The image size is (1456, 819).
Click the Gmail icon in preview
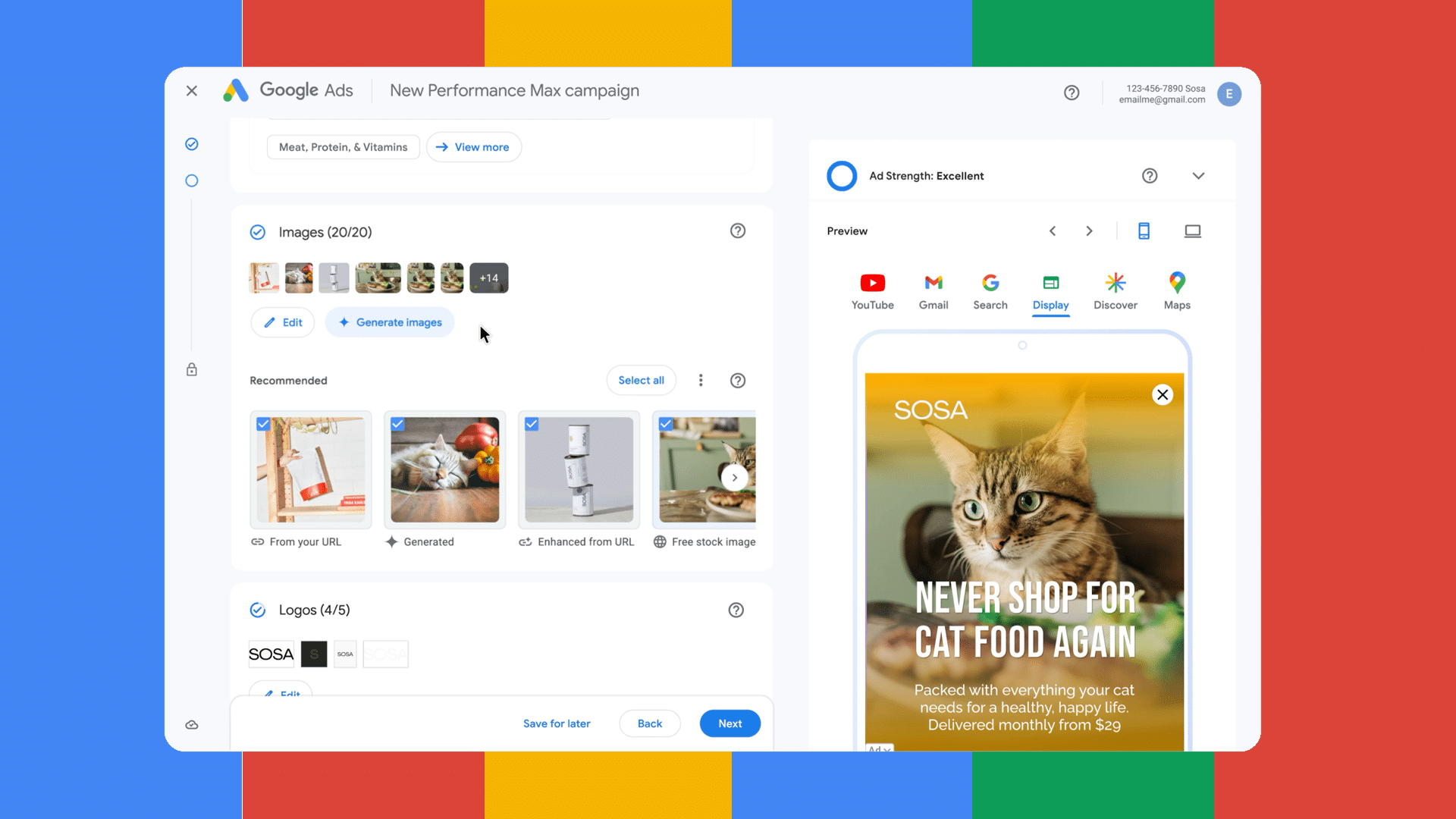click(x=933, y=283)
